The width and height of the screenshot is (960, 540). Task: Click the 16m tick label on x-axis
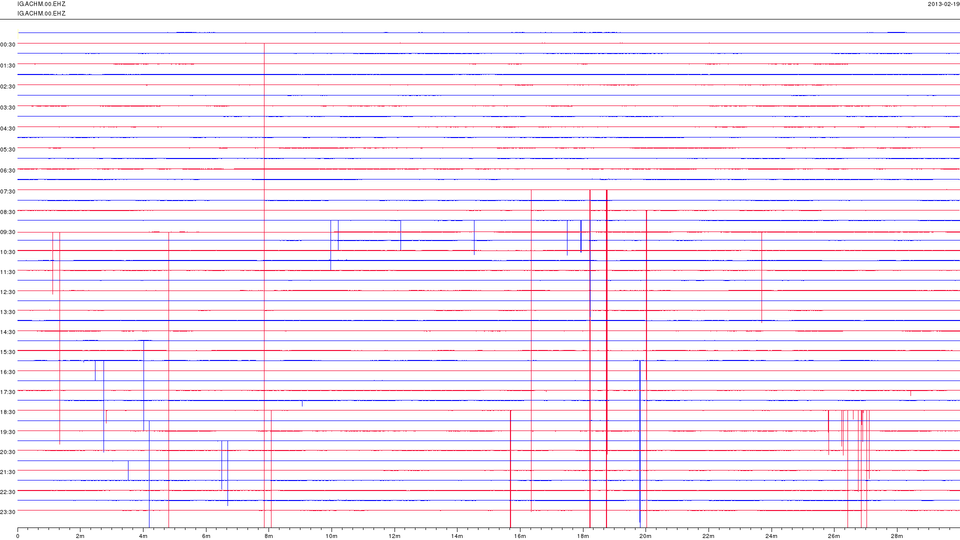[520, 536]
